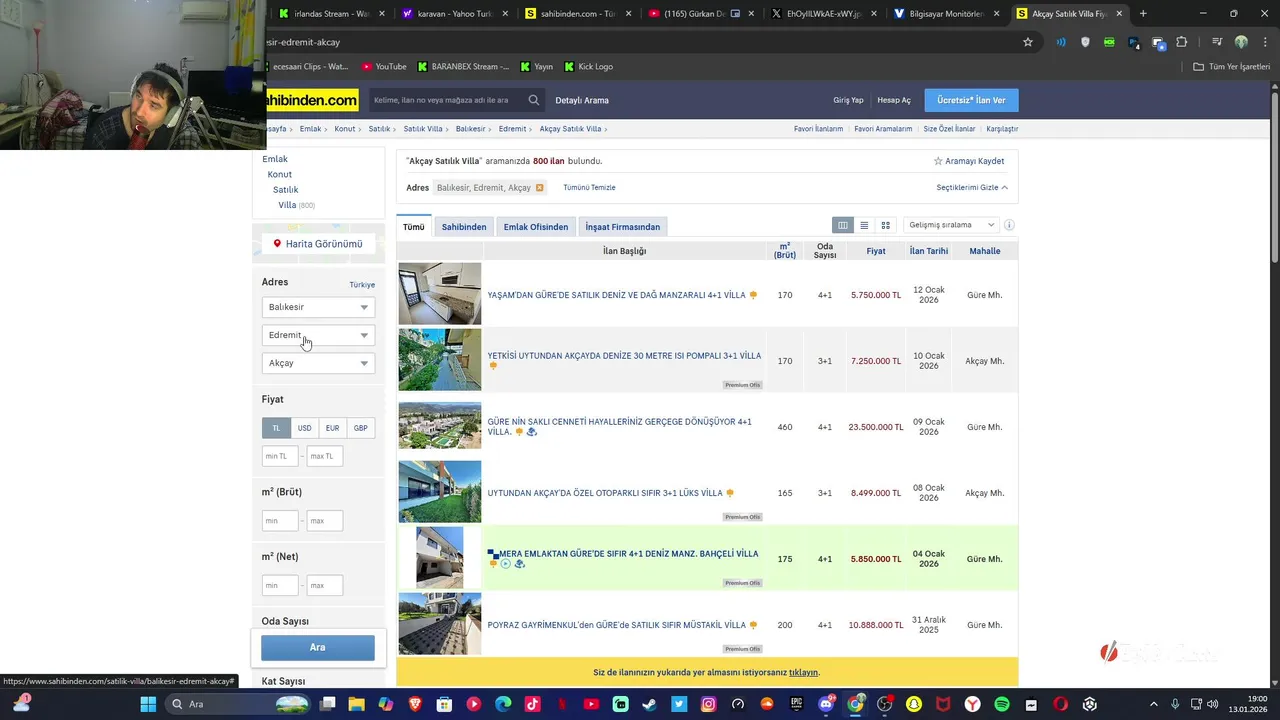Click the header keyword search box
The width and height of the screenshot is (1280, 720).
pyautogui.click(x=446, y=100)
